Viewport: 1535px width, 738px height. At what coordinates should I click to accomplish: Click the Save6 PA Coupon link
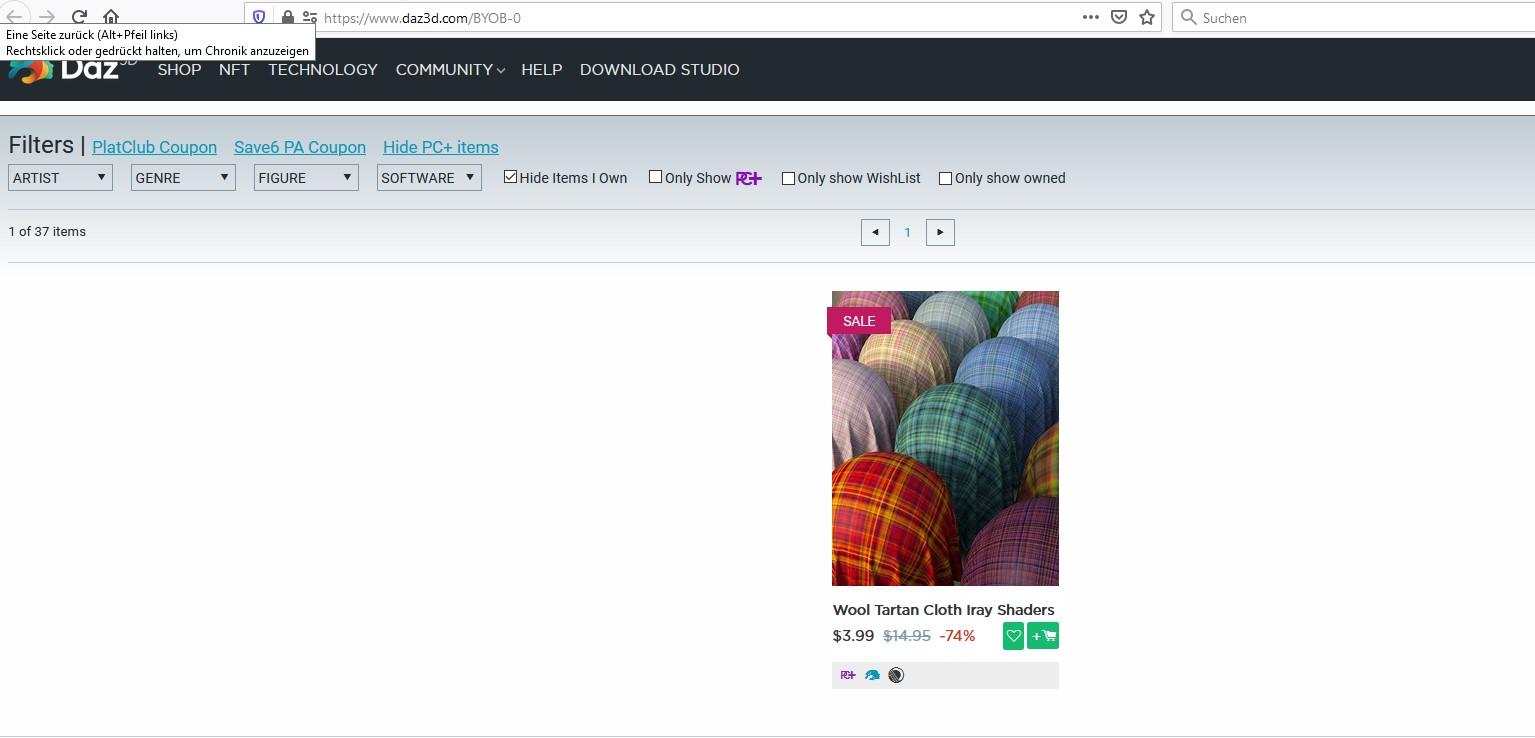point(300,147)
